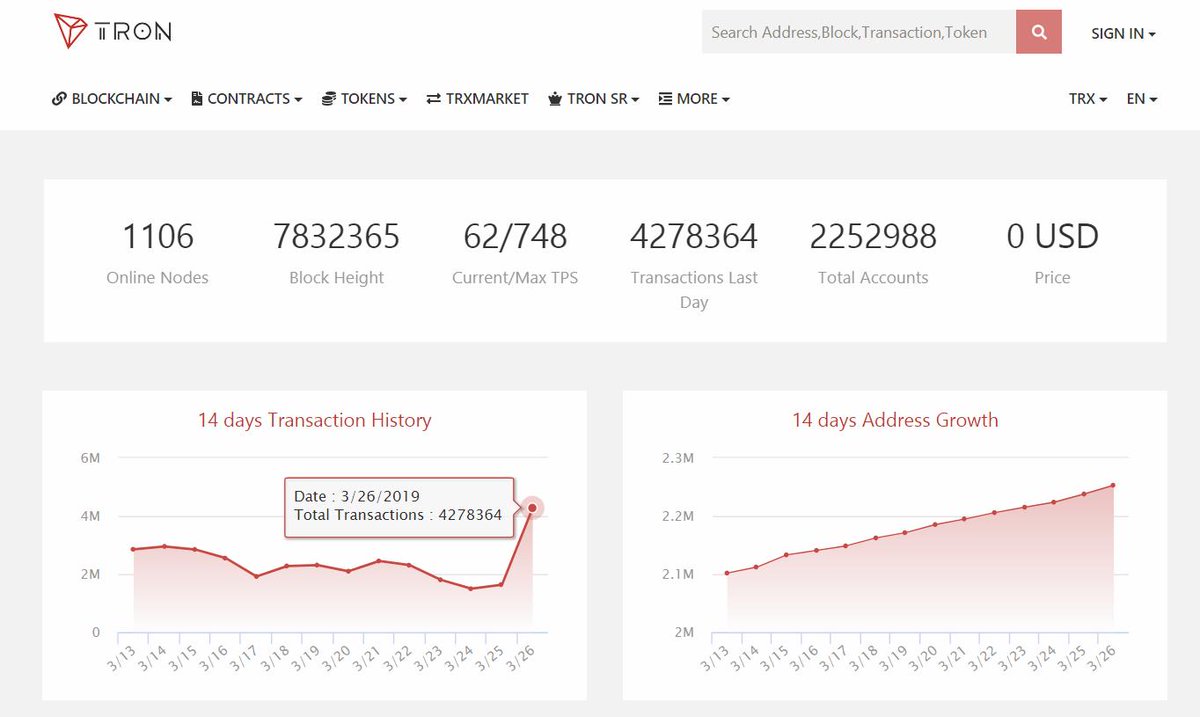Expand the TRON SR menu

coord(594,99)
